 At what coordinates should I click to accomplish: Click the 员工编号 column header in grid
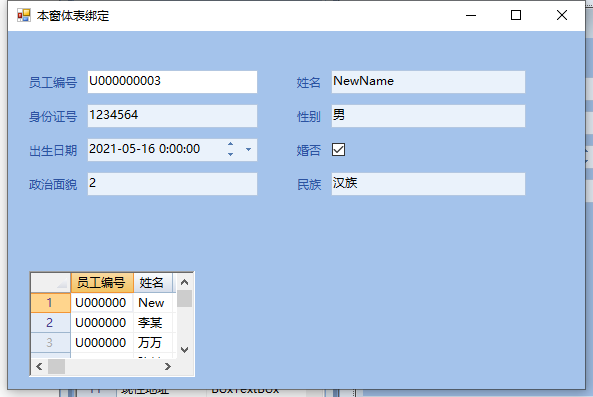(x=102, y=282)
